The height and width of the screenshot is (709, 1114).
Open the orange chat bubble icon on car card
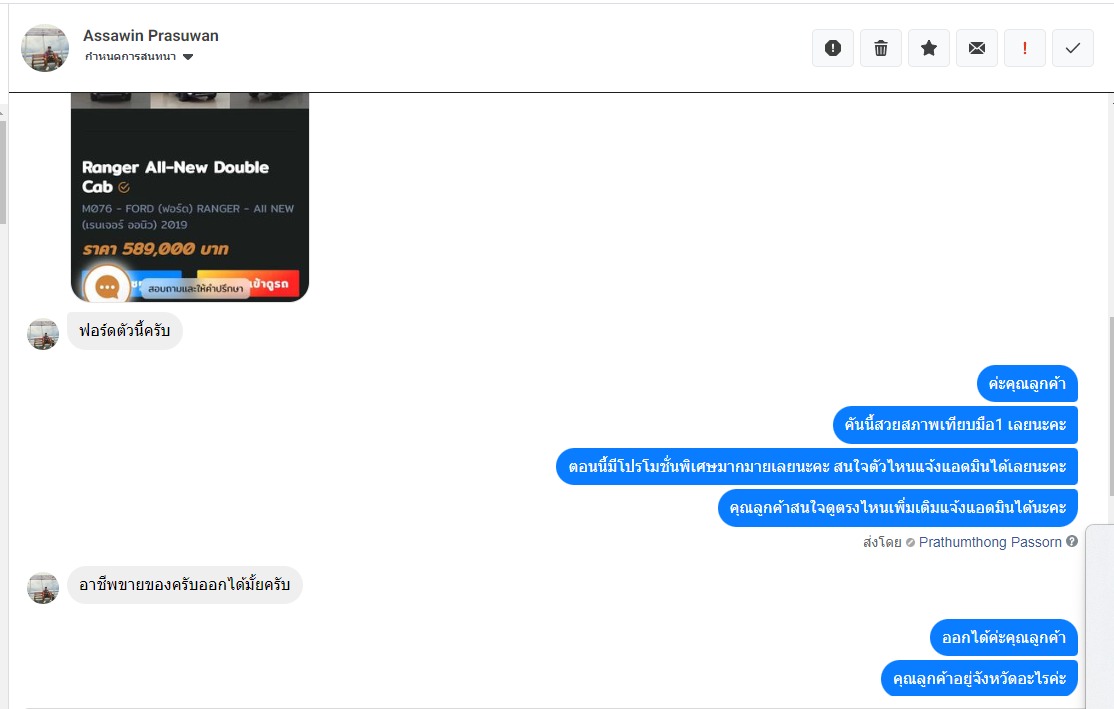click(x=107, y=287)
